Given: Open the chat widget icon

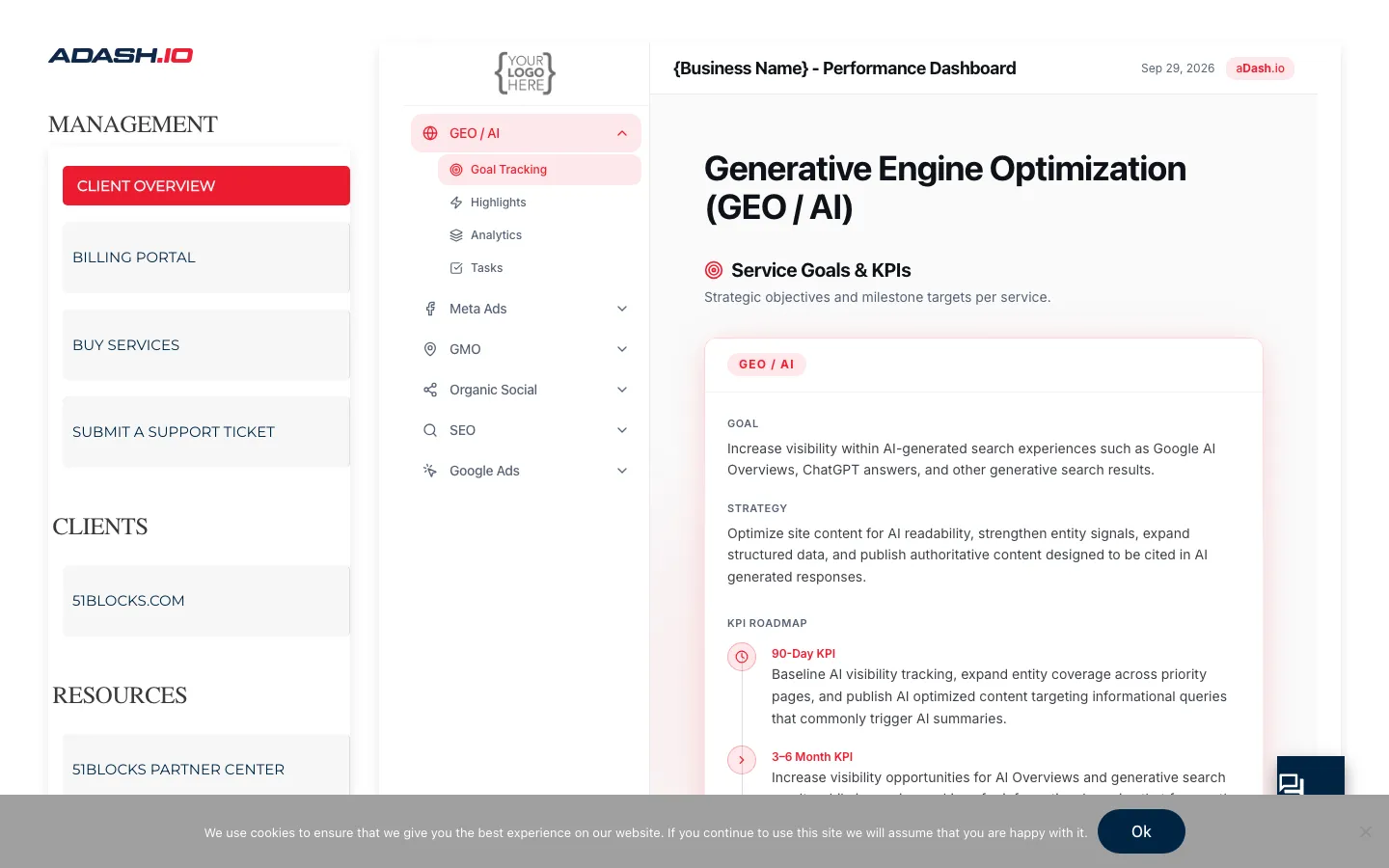Looking at the screenshot, I should click(x=1292, y=783).
